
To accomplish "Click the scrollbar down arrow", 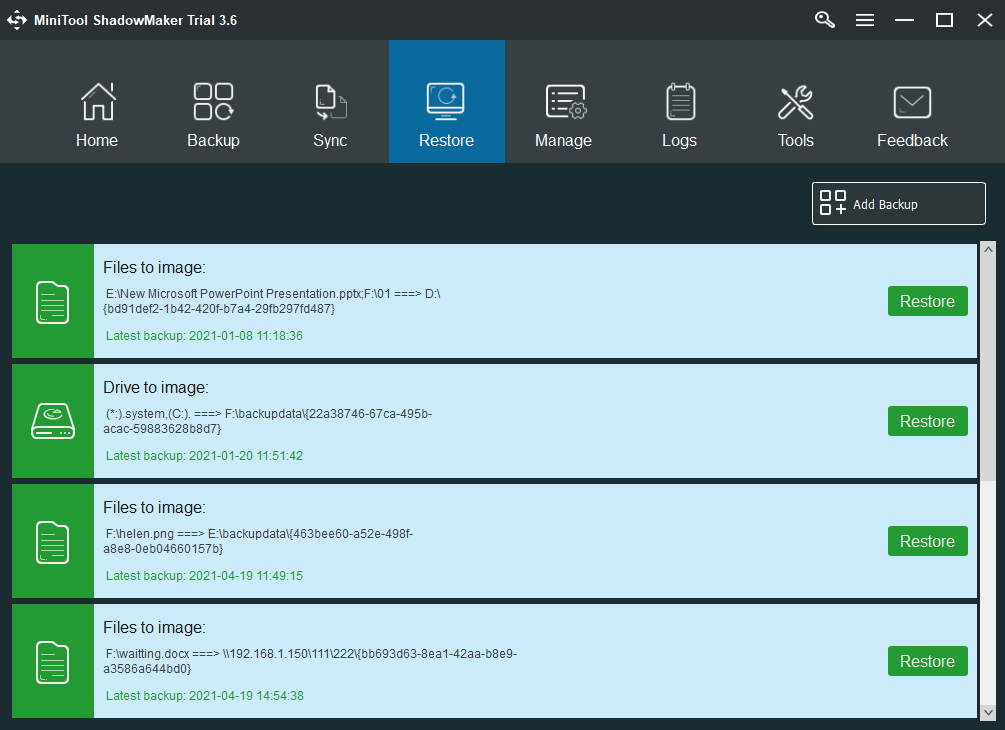I will click(x=988, y=711).
